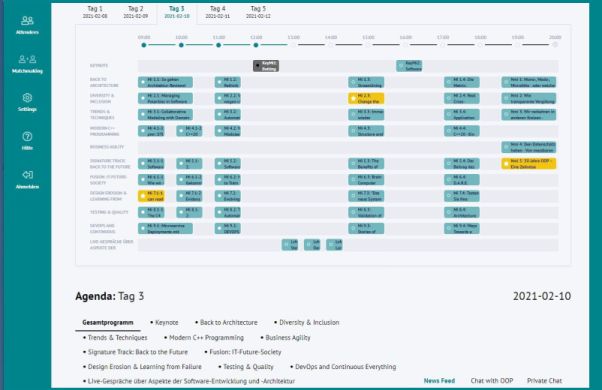
Task: Jump to the 09:00 timeline dot
Action: tap(144, 45)
